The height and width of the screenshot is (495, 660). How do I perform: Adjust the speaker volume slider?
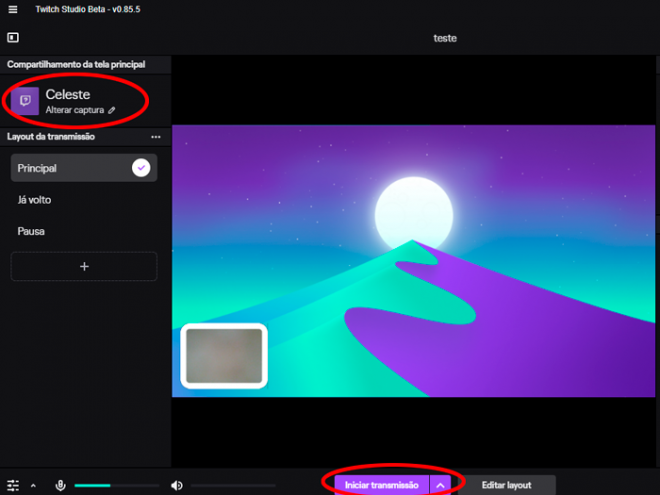click(x=233, y=485)
